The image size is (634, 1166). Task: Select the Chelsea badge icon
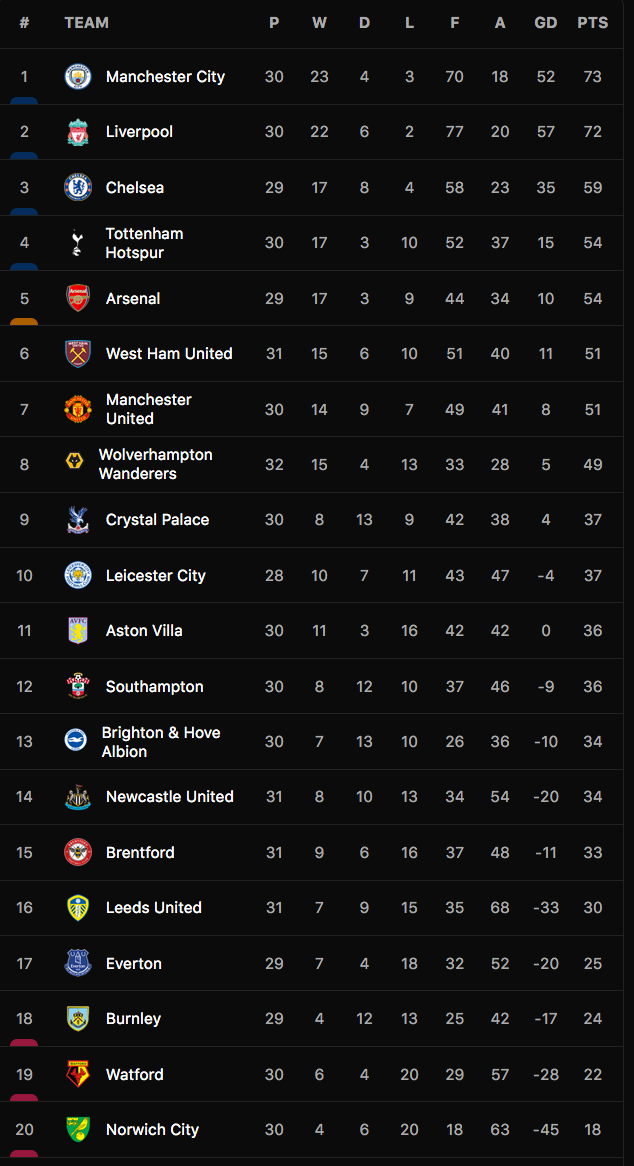pyautogui.click(x=78, y=187)
